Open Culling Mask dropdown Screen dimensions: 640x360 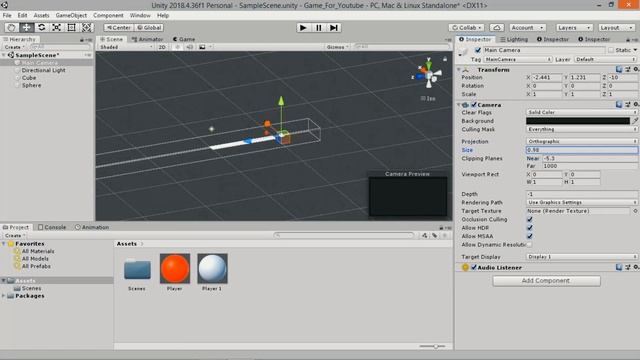(582, 129)
